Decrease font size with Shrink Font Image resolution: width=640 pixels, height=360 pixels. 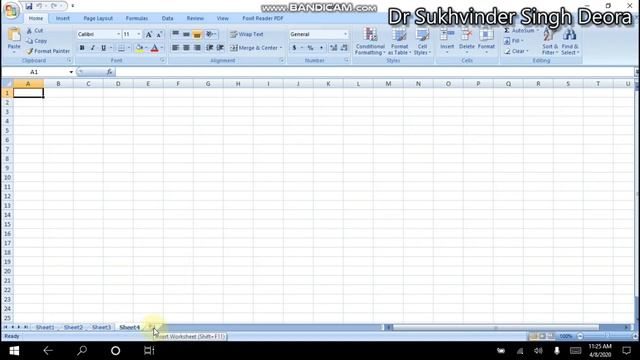pyautogui.click(x=159, y=34)
